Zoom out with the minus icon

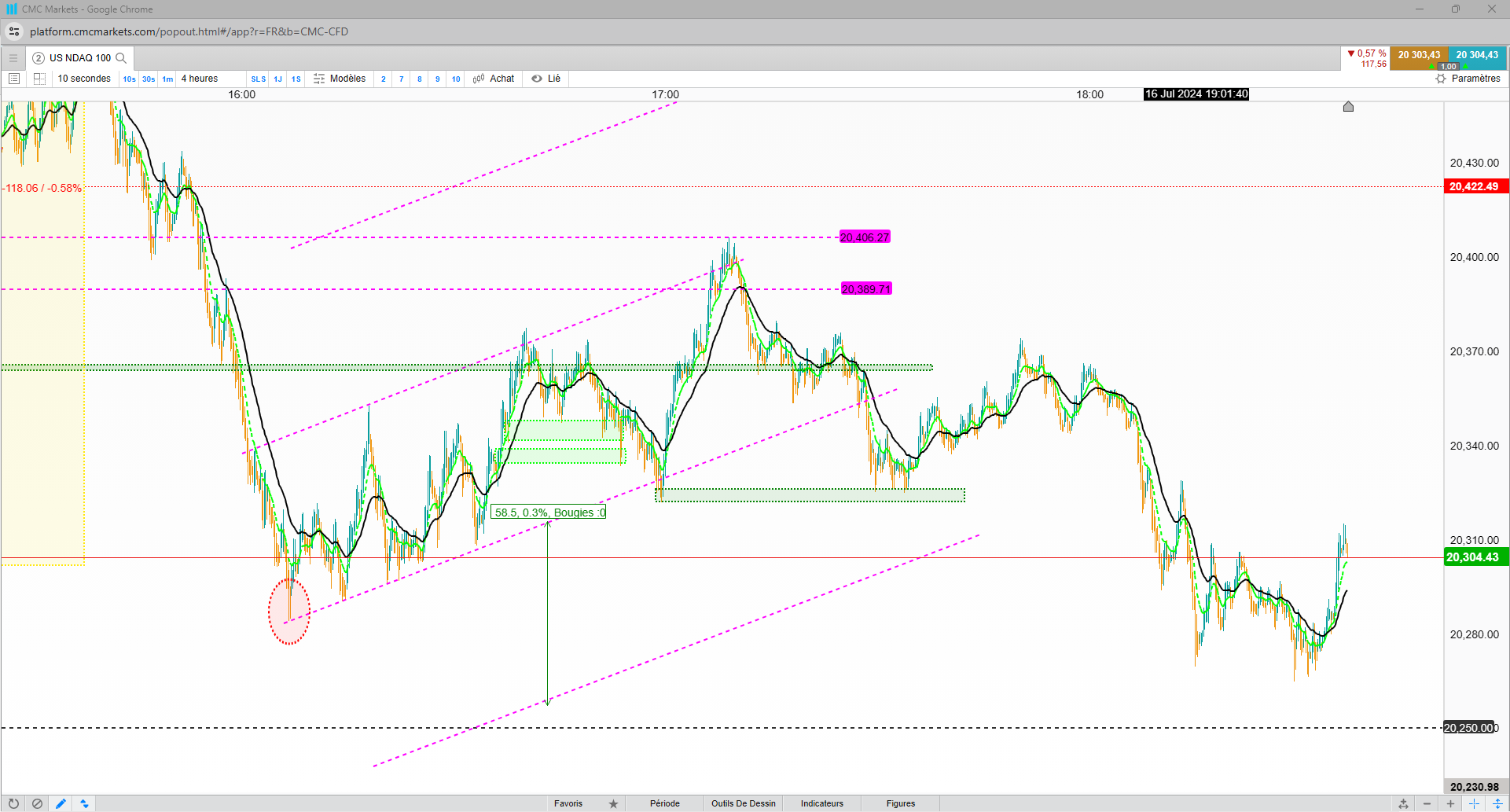[x=1427, y=803]
